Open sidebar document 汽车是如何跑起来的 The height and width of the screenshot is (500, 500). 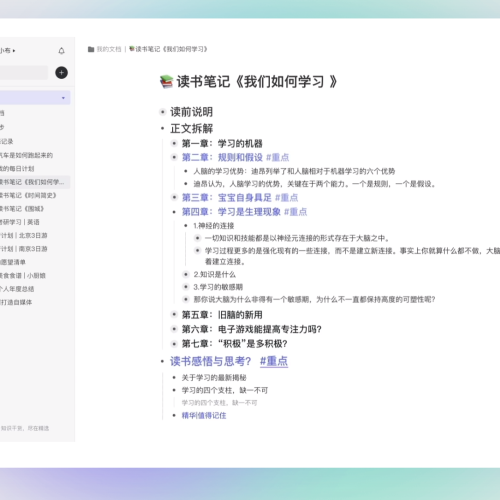(26, 155)
